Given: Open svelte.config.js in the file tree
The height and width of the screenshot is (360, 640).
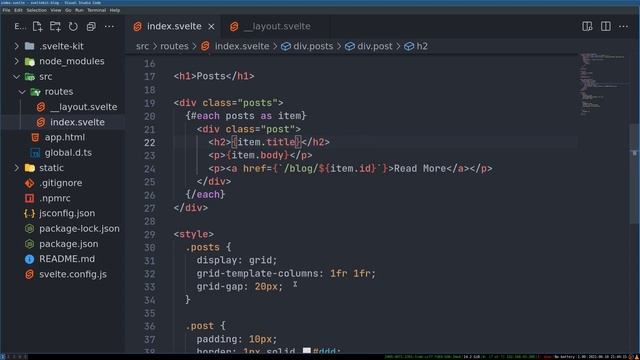Looking at the screenshot, I should 73,274.
